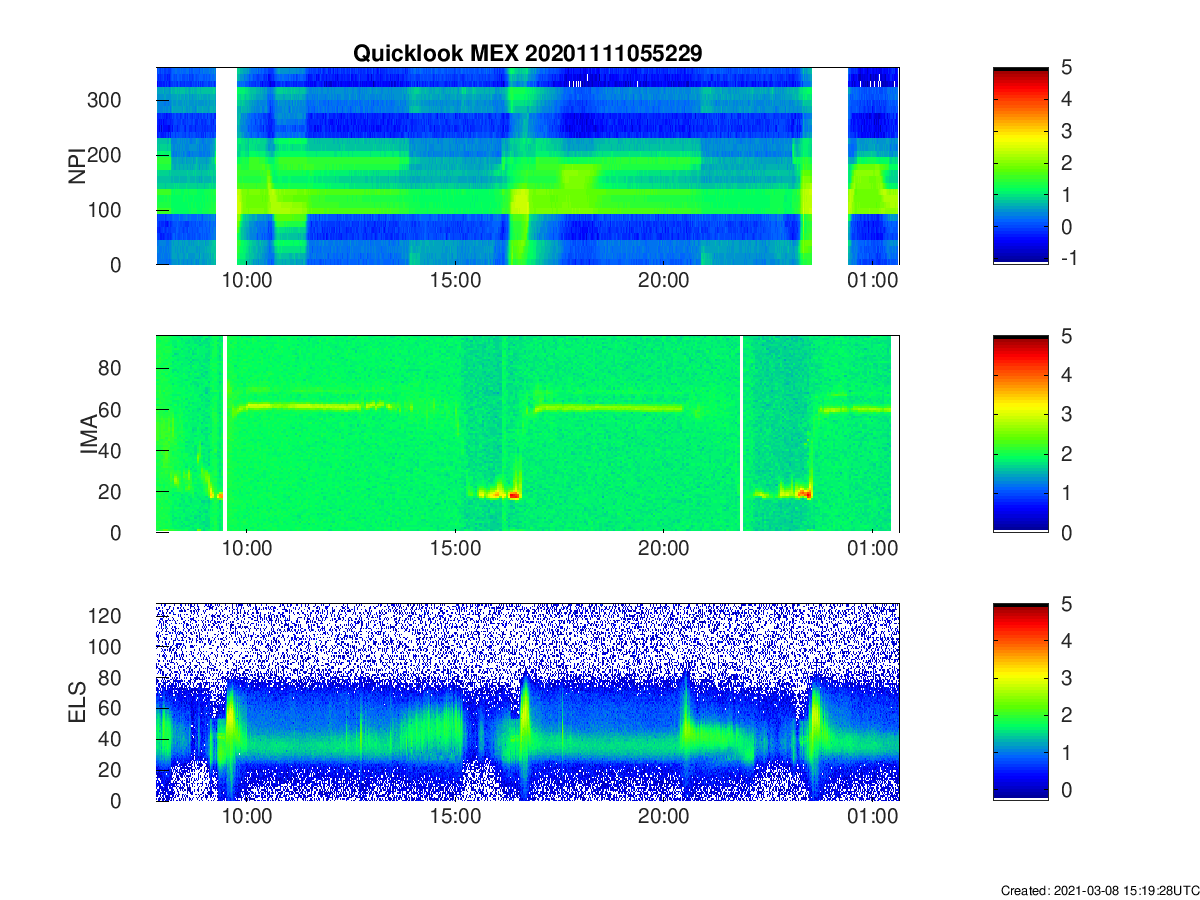Select the NPI y-axis label
This screenshot has width=1200, height=900.
(77, 166)
